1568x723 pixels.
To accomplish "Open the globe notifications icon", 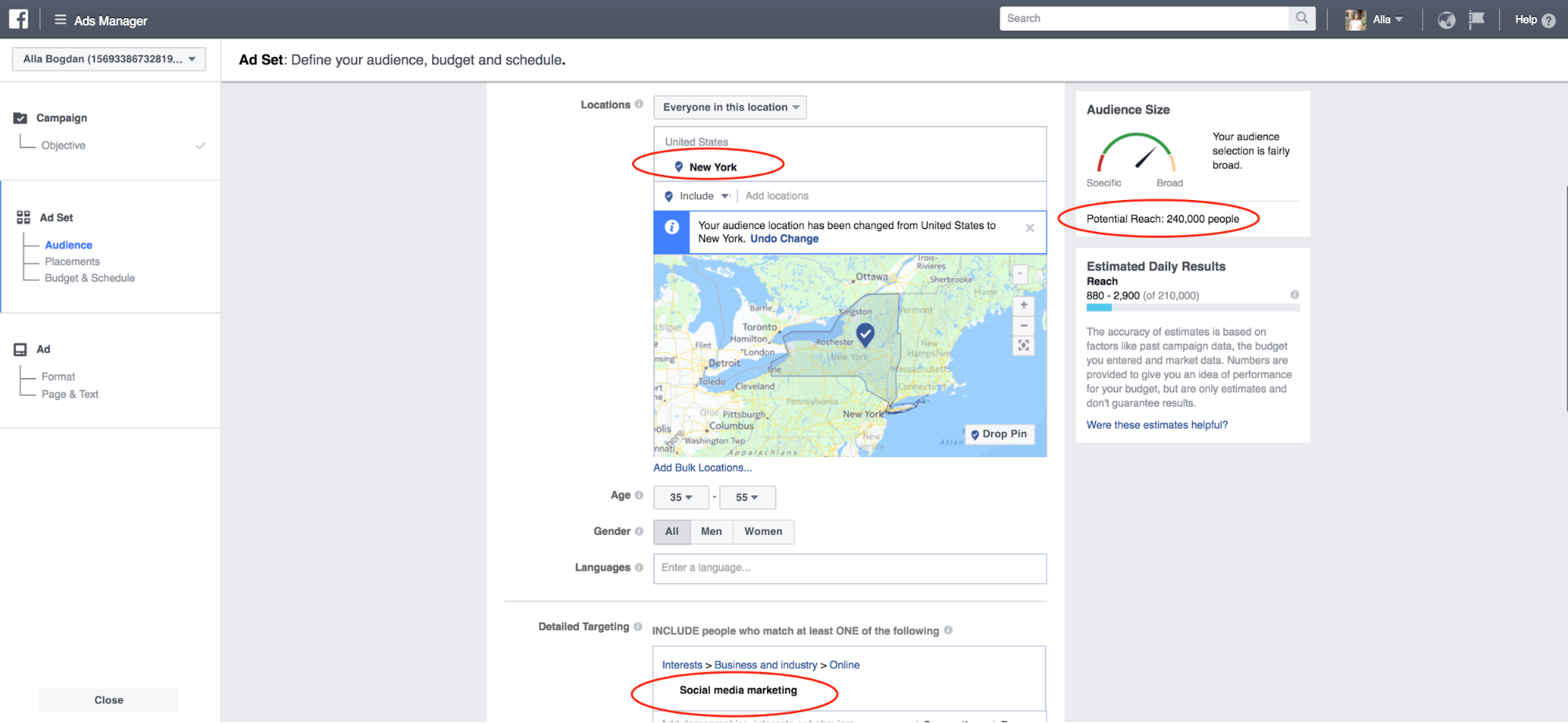I will 1446,20.
